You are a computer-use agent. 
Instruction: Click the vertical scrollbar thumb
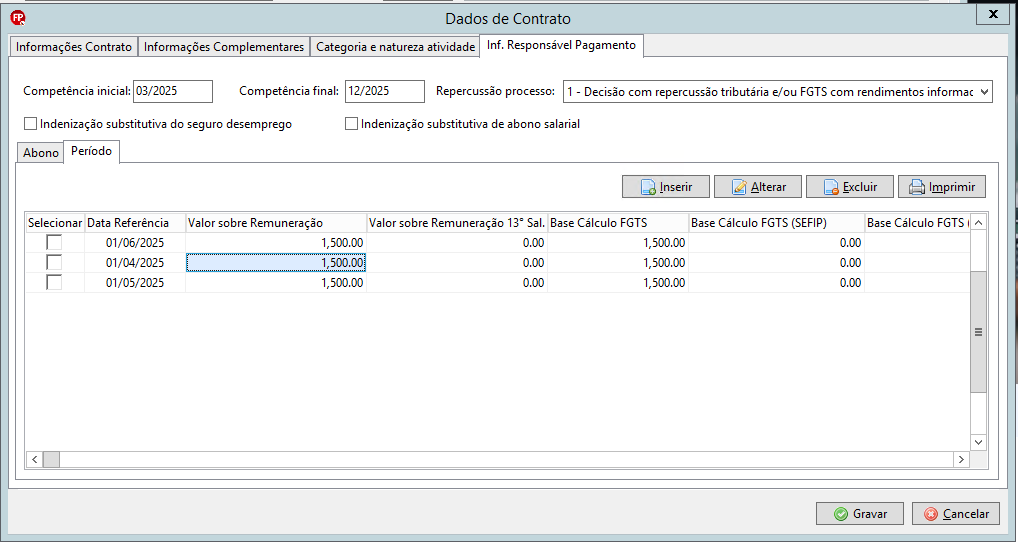coord(978,332)
